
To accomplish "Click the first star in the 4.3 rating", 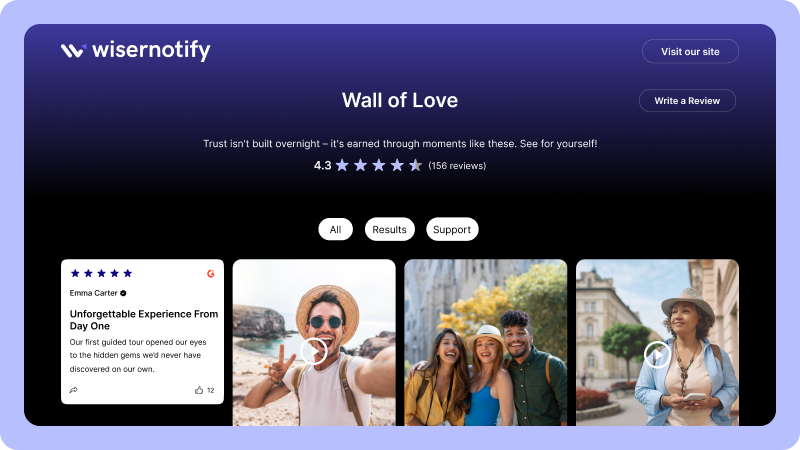I will pyautogui.click(x=342, y=165).
